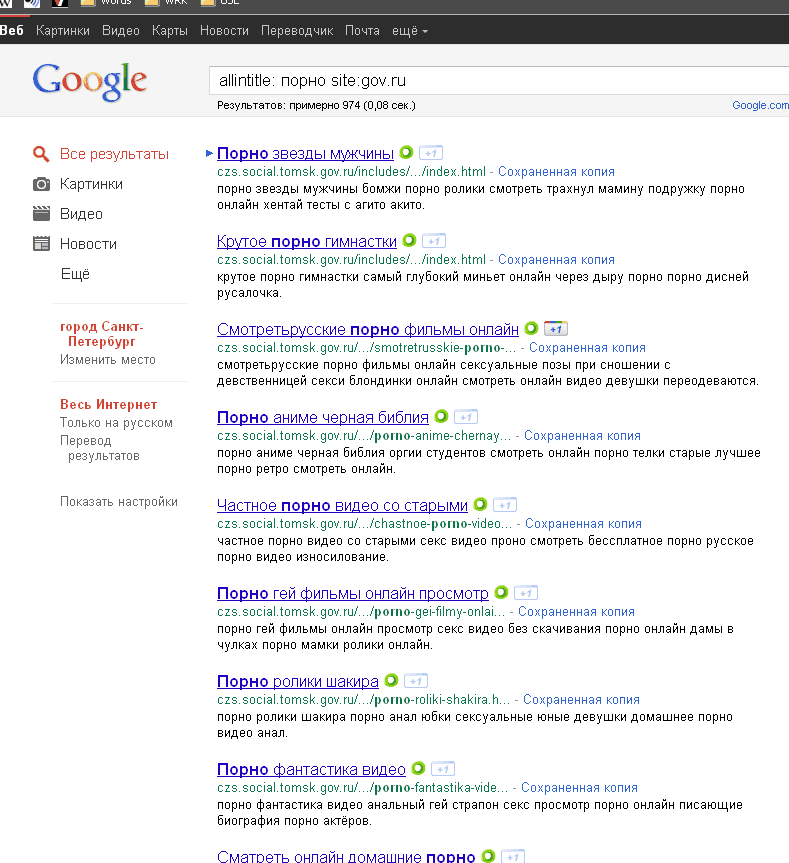This screenshot has width=789, height=863.
Task: Click green rating circle next to 'онлайн просмотр' result
Action: (x=501, y=592)
